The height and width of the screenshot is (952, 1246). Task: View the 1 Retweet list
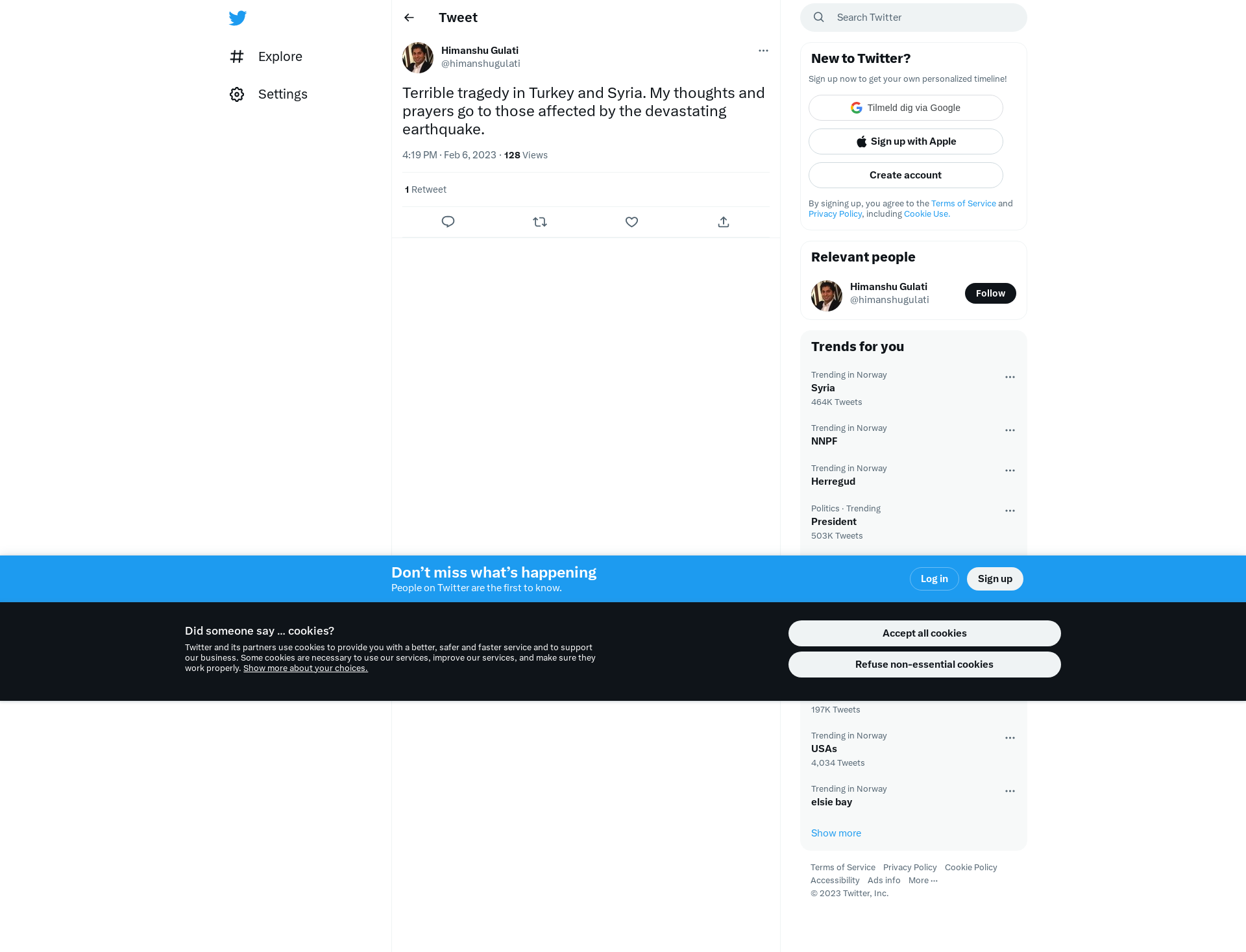[426, 189]
